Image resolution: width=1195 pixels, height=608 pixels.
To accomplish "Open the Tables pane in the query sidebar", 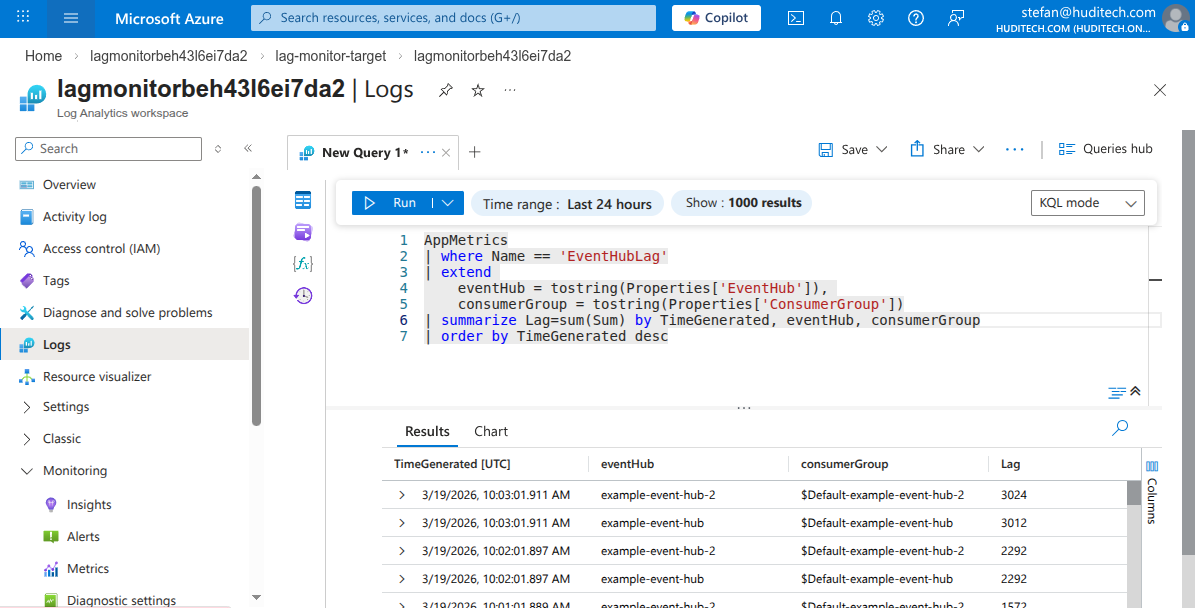I will click(x=303, y=202).
